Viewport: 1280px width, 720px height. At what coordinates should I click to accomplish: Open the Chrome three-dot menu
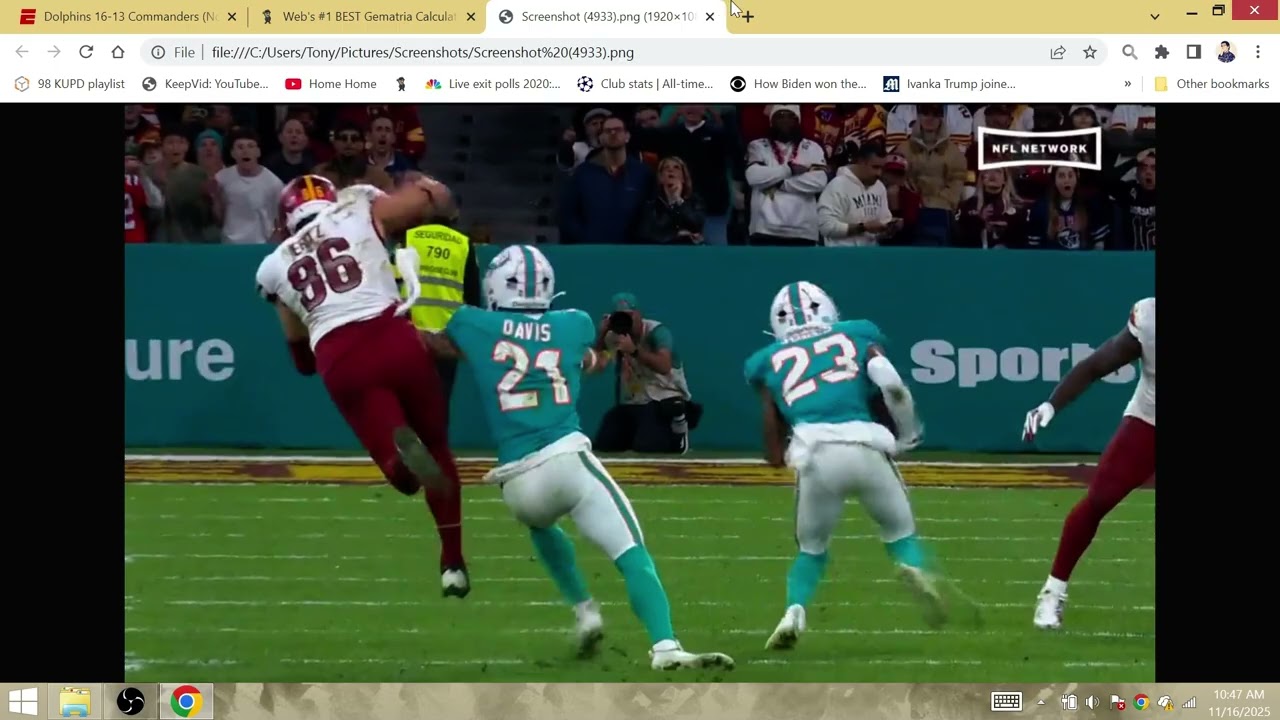(x=1258, y=52)
